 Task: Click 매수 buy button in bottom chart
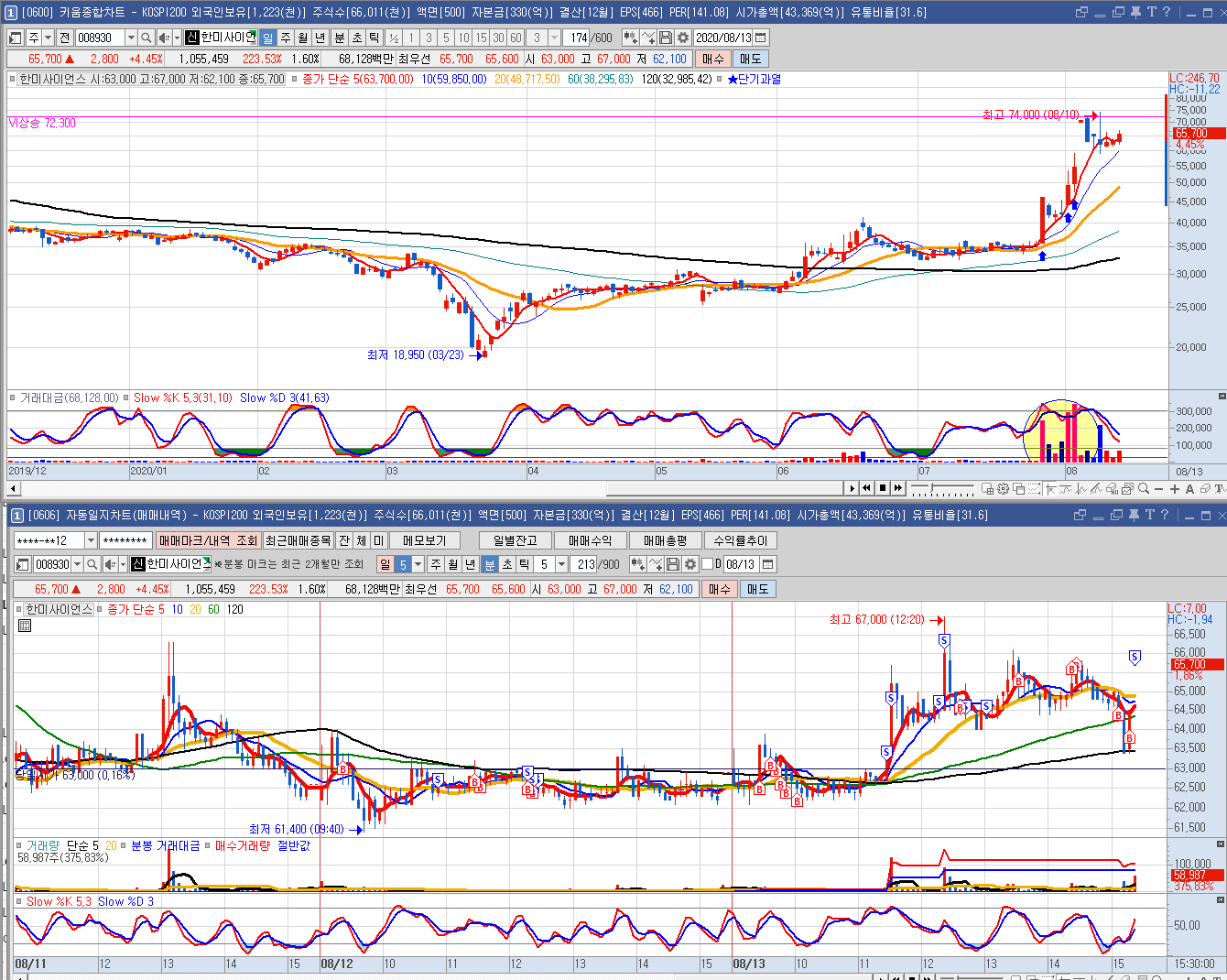click(x=720, y=589)
